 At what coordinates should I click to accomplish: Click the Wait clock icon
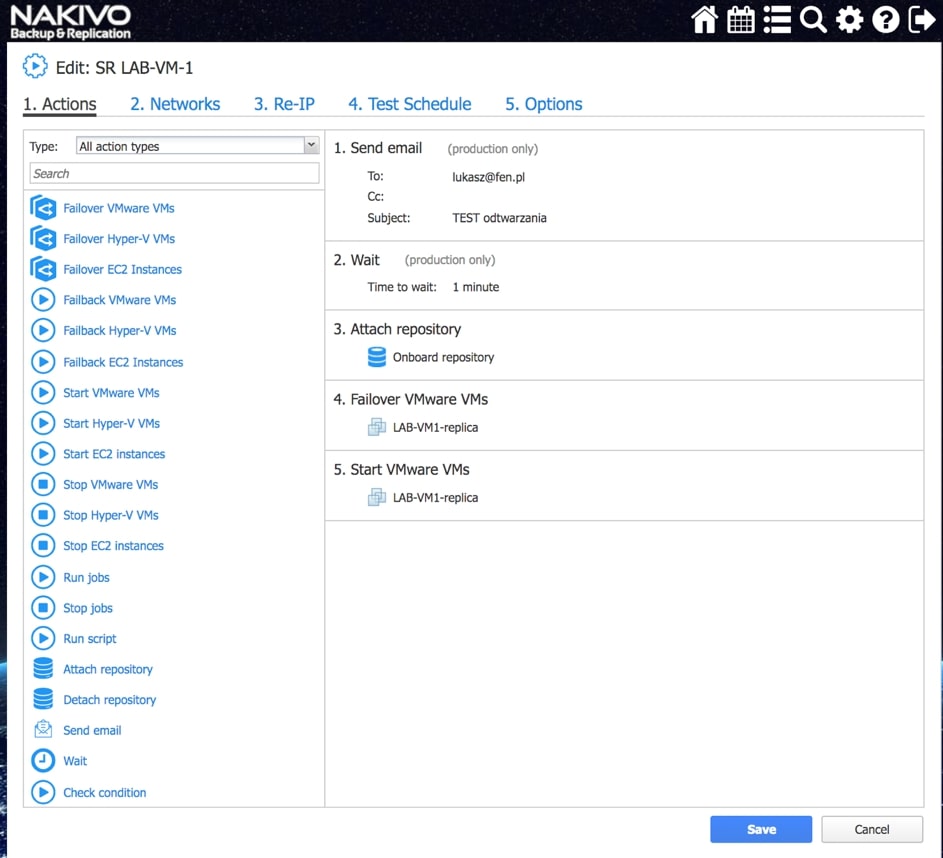43,761
